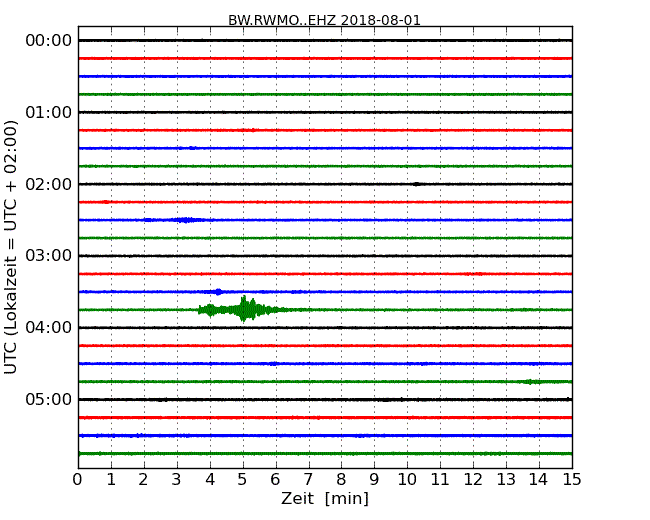Select the 02:00 time label
Screen dimensions: 650x520
49,184
